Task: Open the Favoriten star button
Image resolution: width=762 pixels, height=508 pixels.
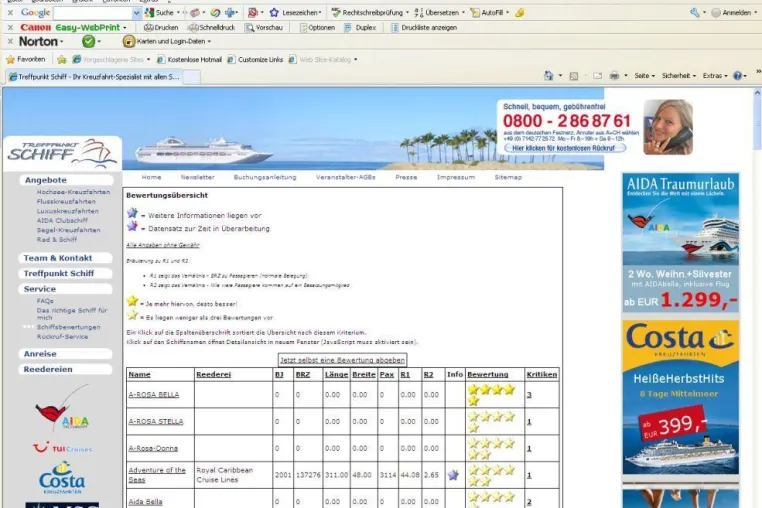Action: [25, 59]
